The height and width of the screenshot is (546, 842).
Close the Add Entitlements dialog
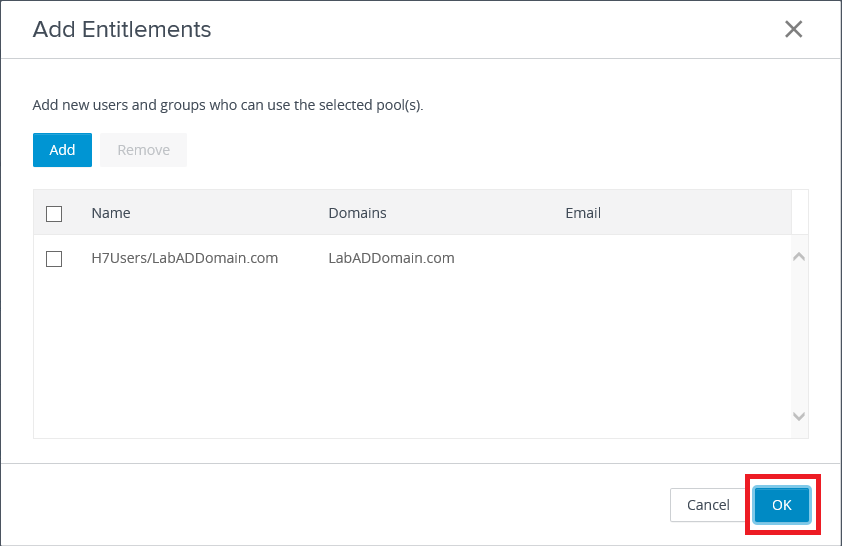point(793,29)
